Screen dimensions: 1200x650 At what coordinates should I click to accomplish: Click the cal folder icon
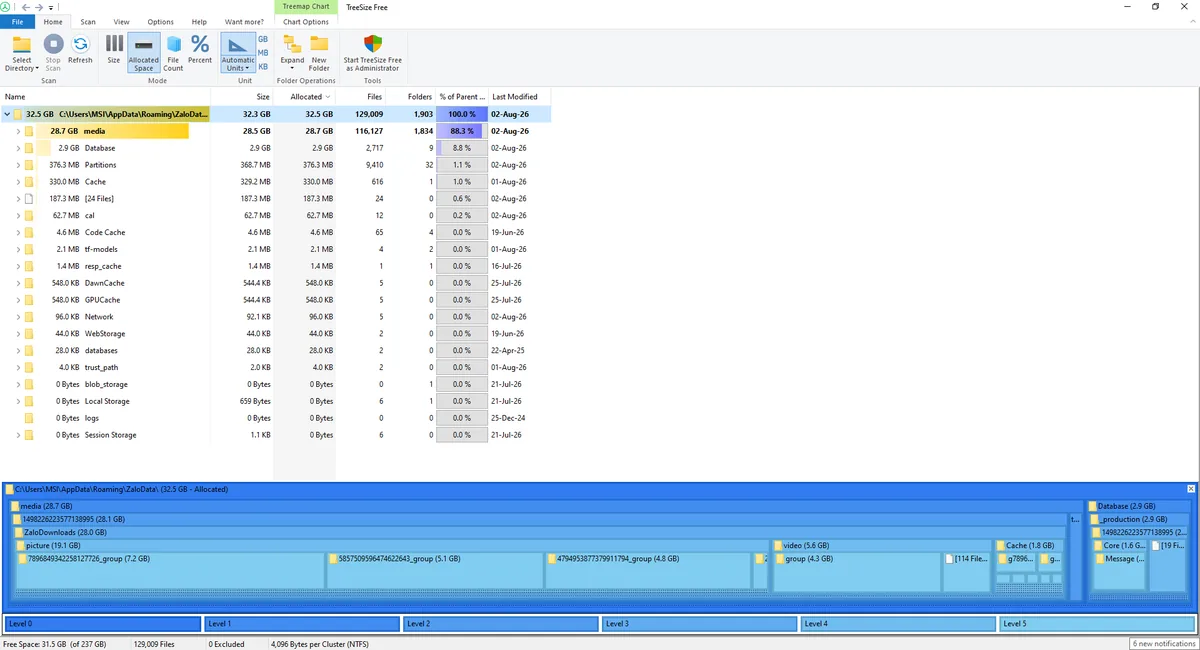click(x=29, y=215)
